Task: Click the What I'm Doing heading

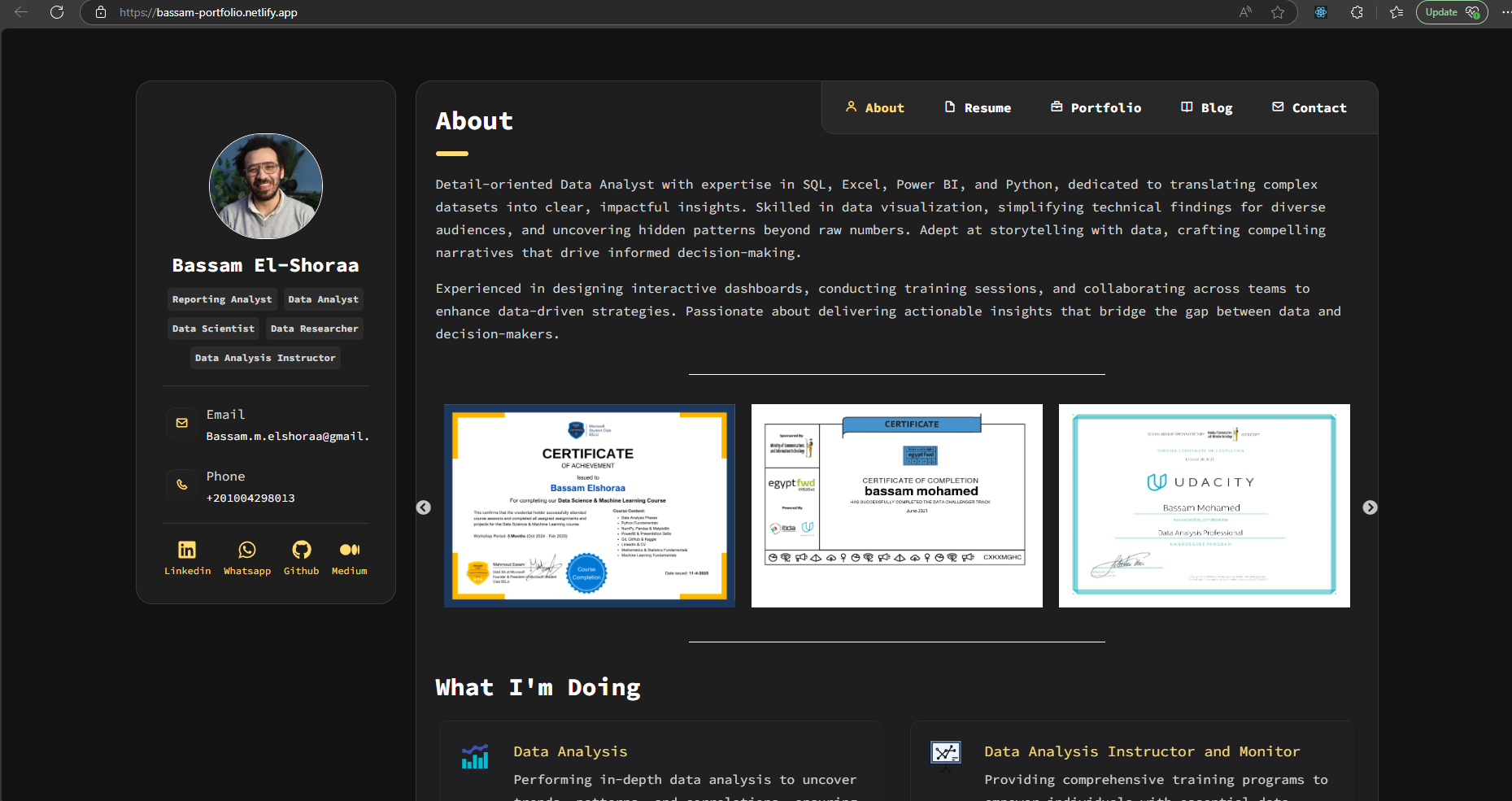Action: (x=538, y=688)
